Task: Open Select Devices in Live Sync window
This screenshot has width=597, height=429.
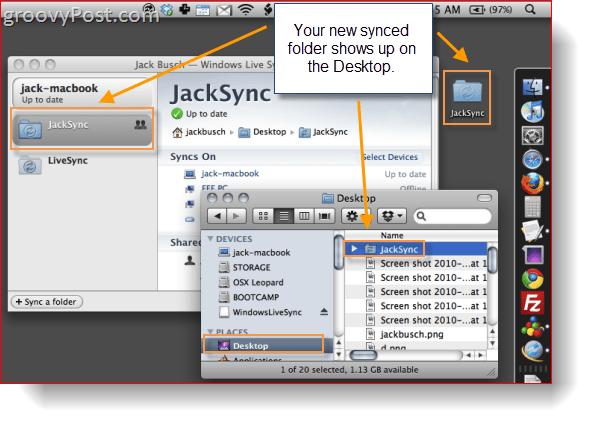Action: point(390,157)
